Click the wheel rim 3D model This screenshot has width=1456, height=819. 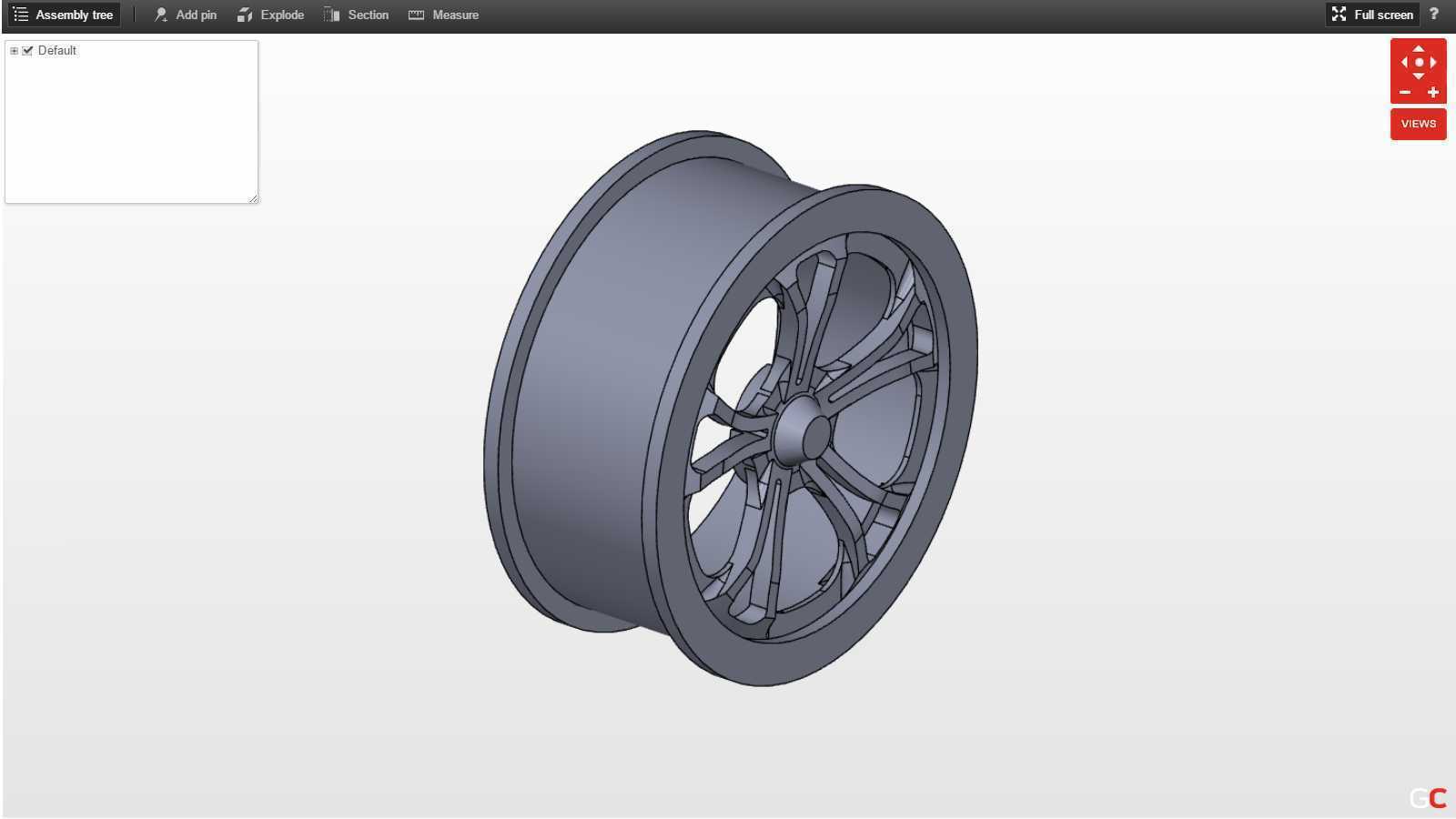pyautogui.click(x=730, y=408)
